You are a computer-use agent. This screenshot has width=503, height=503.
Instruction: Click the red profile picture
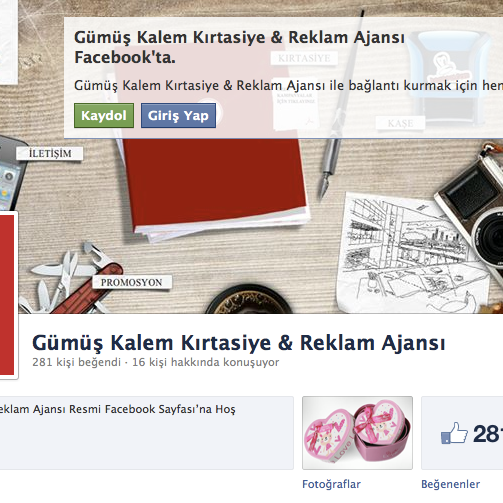click(x=7, y=295)
